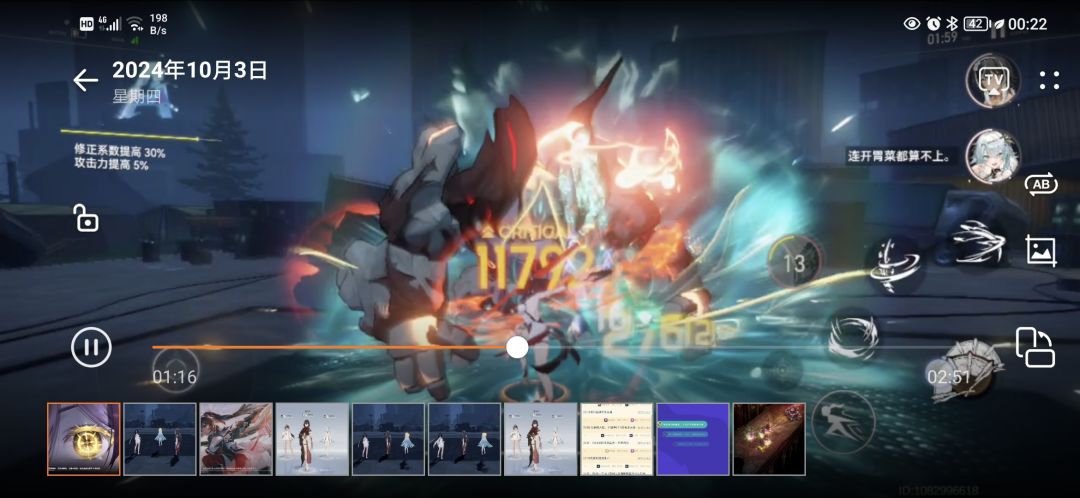Click the weekday text 星期四
The height and width of the screenshot is (498, 1080).
click(135, 96)
